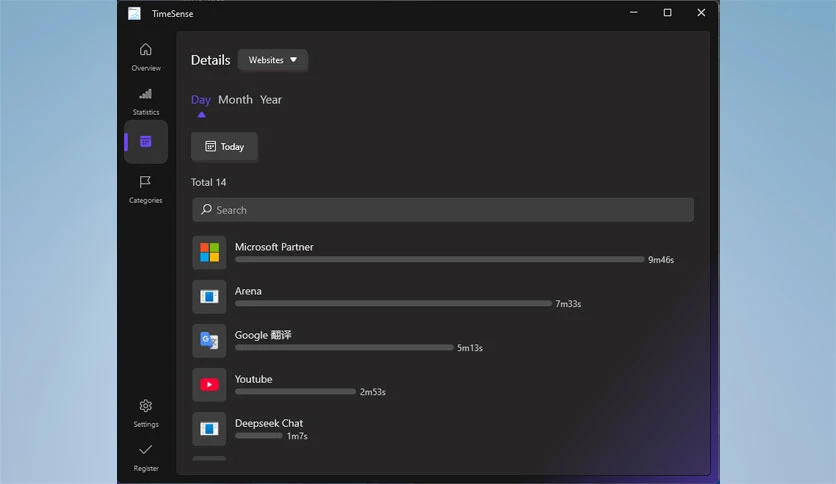Click the Register checkmark icon
Viewport: 836px width, 484px height.
coord(146,450)
